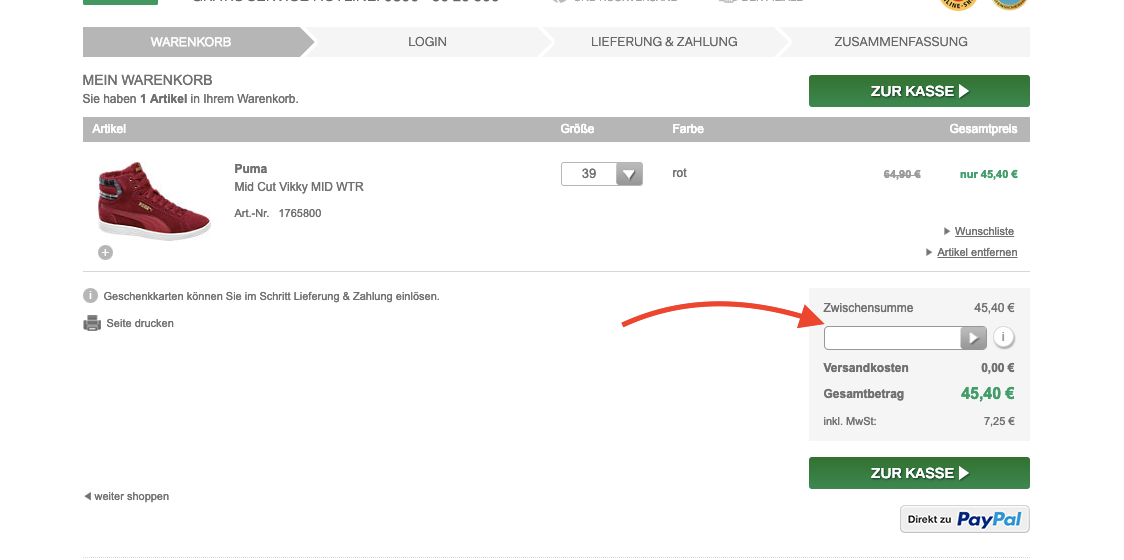Viewport: 1124px width, 560px height.
Task: Click the inkl. MwSt 7,25 € value
Action: (999, 421)
